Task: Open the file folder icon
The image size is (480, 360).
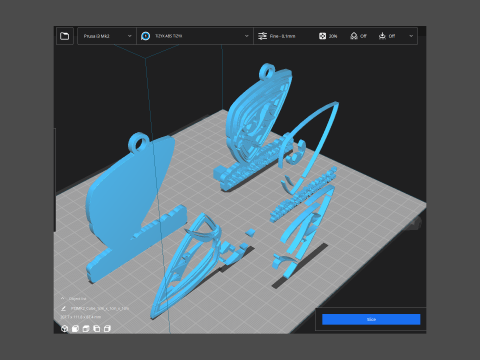Action: pyautogui.click(x=65, y=36)
